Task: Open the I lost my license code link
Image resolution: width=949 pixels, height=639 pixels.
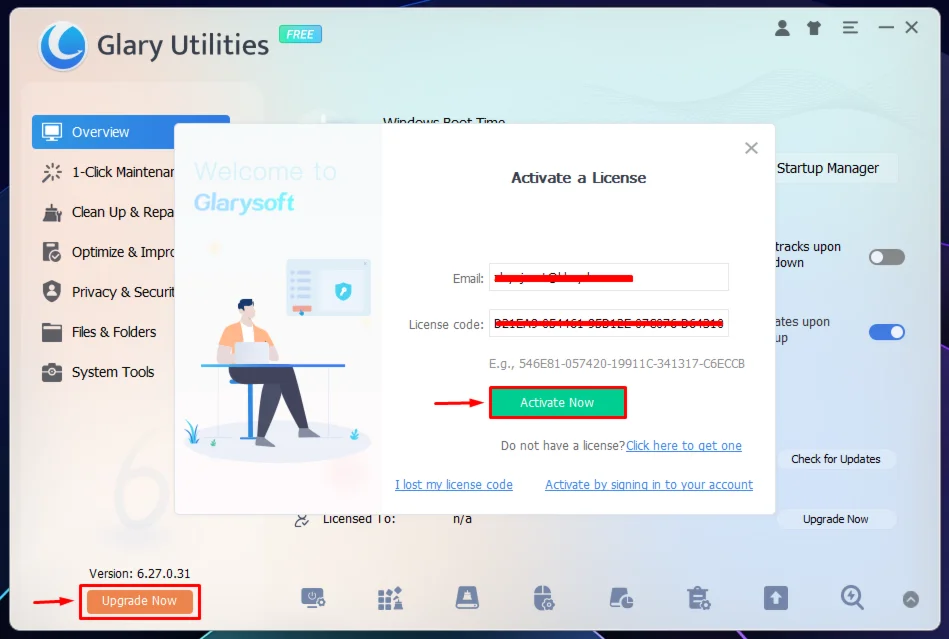Action: 454,485
